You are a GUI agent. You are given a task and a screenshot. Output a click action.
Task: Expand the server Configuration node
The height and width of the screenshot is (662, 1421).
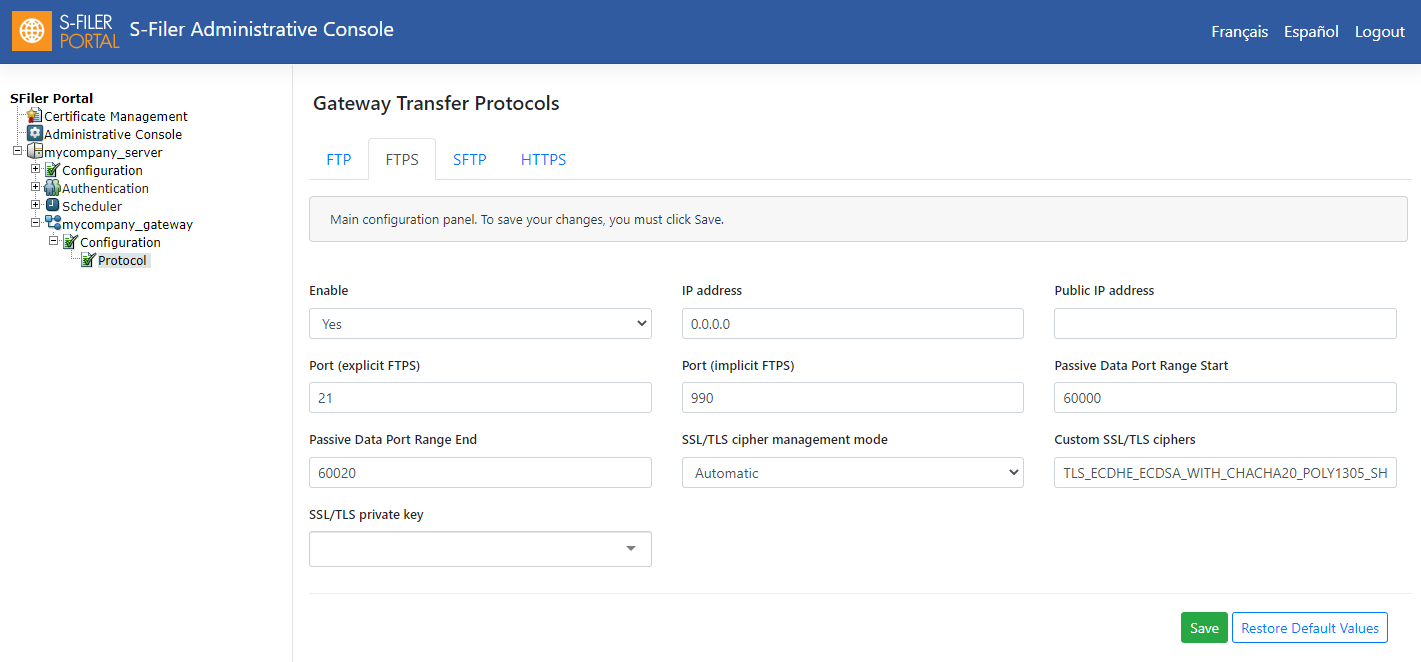click(36, 169)
